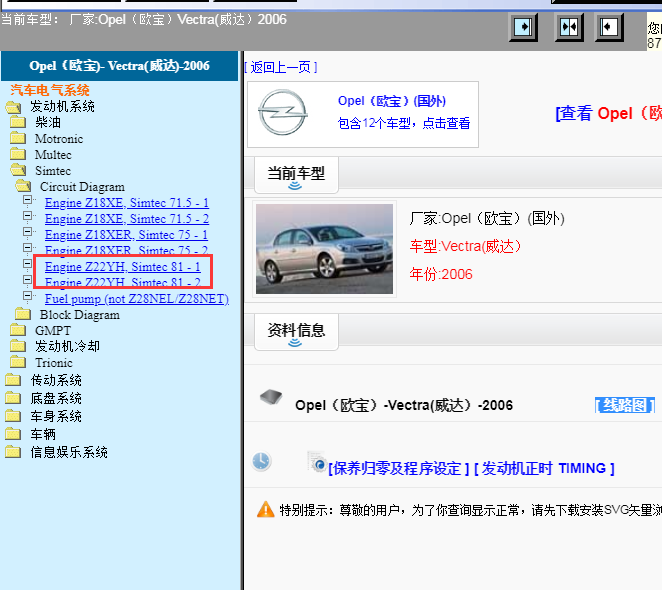Expand 车辆 tree label

point(43,434)
